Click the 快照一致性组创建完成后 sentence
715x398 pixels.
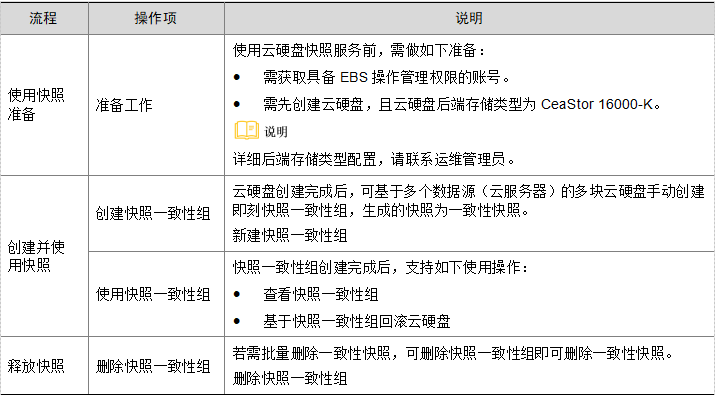tap(380, 267)
